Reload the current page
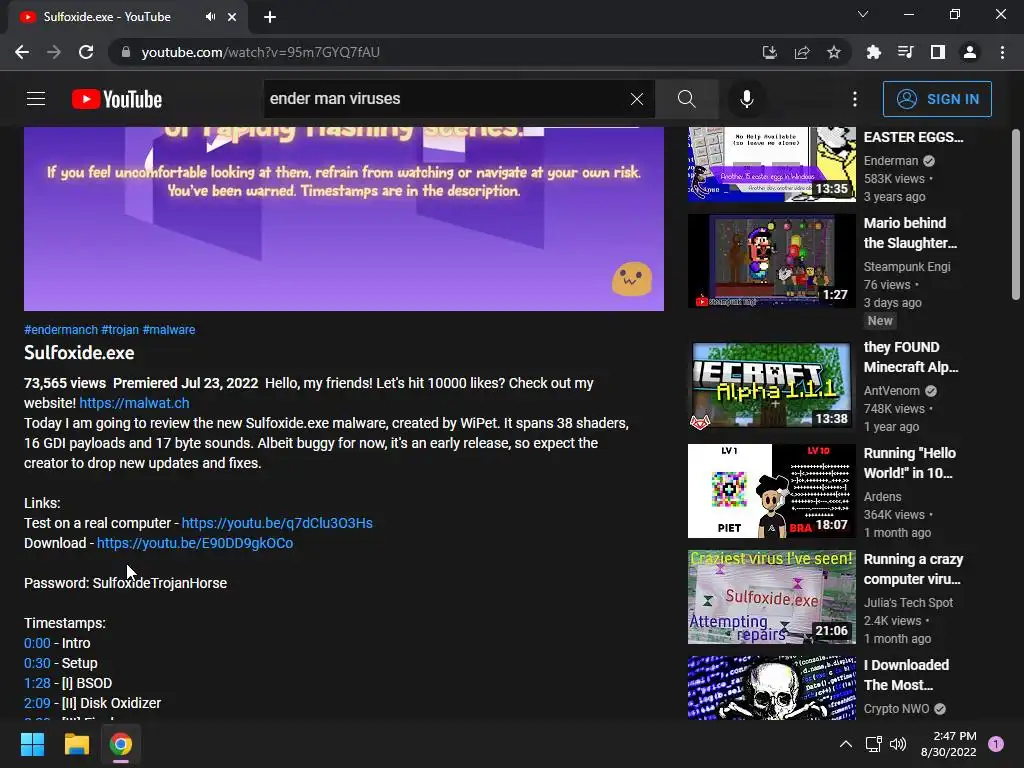This screenshot has width=1024, height=768. click(86, 52)
